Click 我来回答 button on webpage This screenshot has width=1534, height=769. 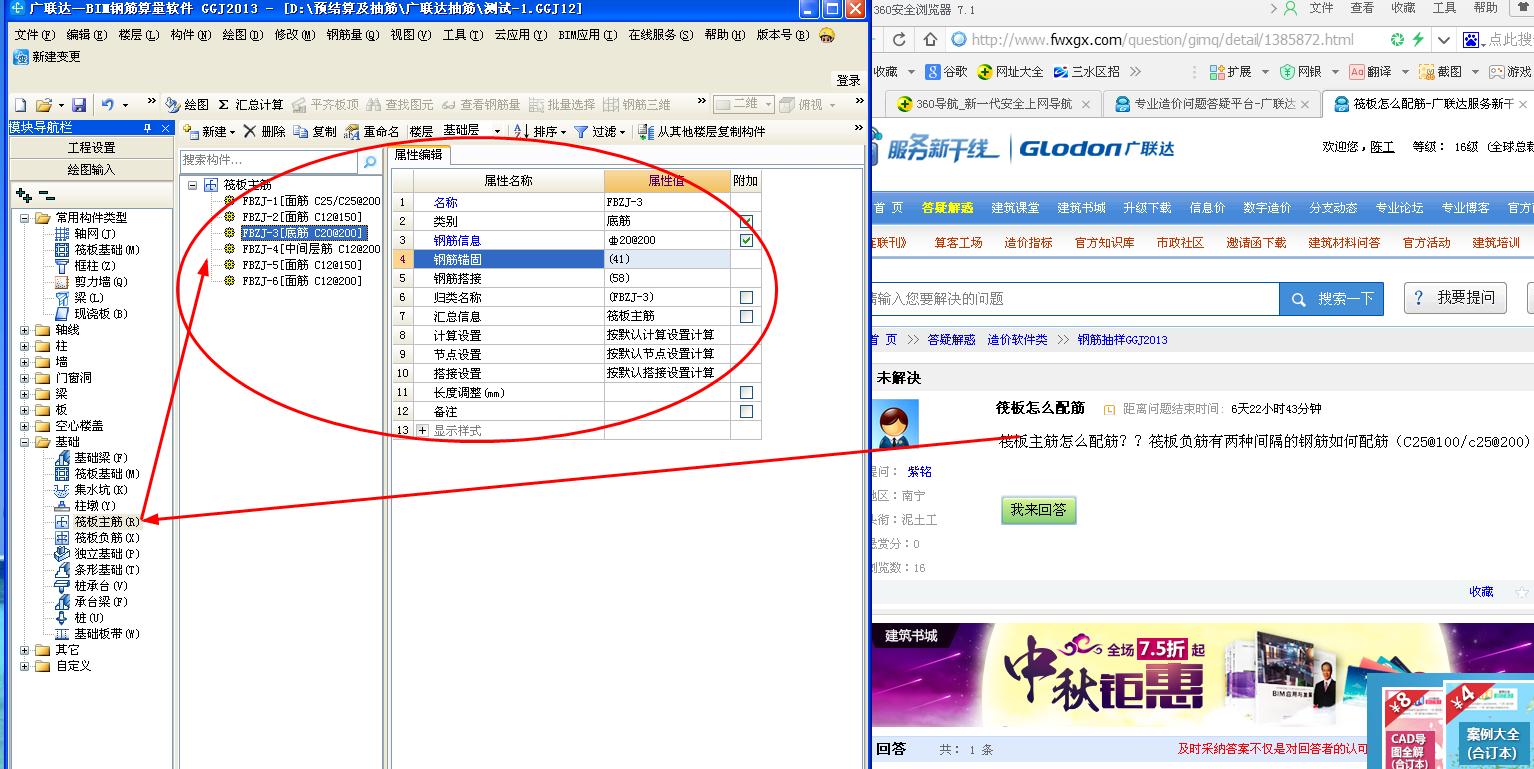(1038, 510)
